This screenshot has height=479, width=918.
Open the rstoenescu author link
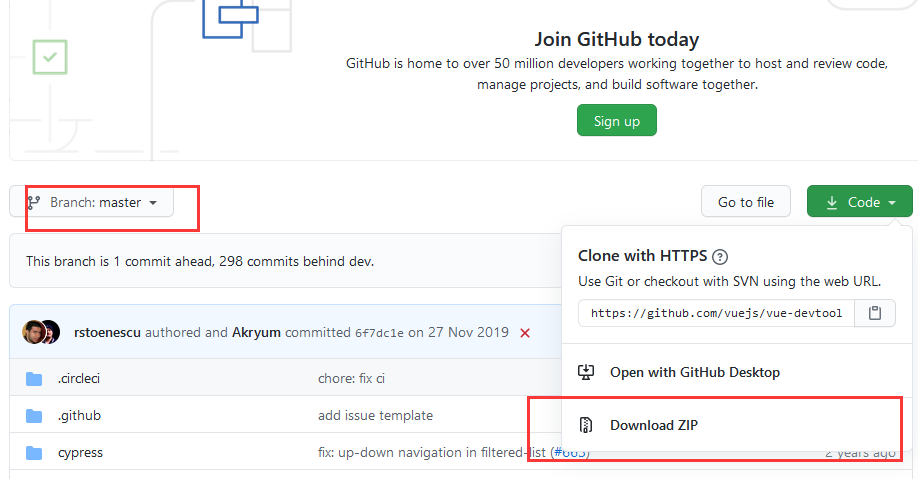tap(107, 333)
